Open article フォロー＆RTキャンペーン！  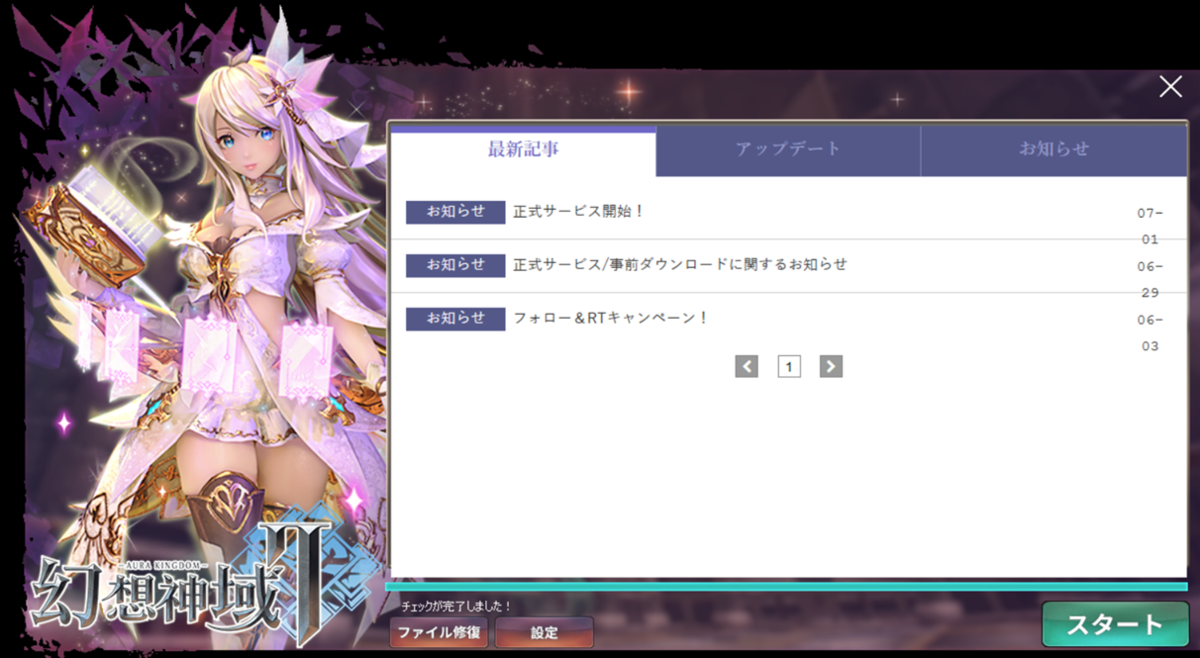[x=611, y=318]
